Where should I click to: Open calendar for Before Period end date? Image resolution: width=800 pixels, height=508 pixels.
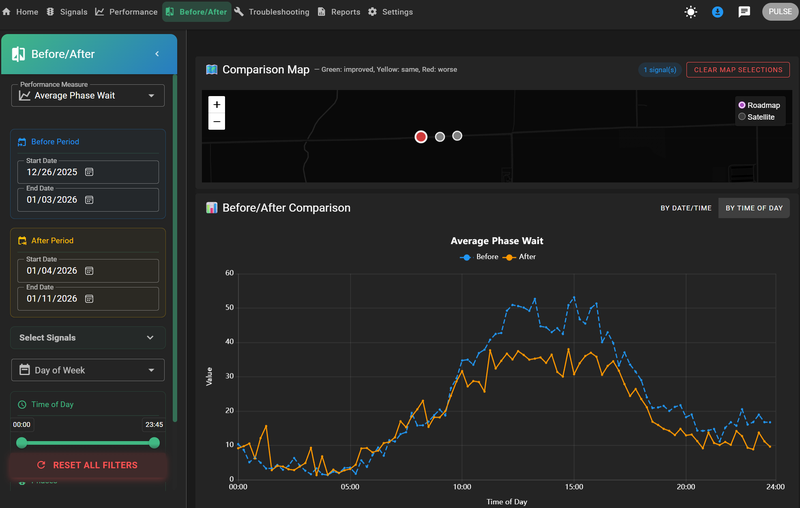(x=89, y=199)
